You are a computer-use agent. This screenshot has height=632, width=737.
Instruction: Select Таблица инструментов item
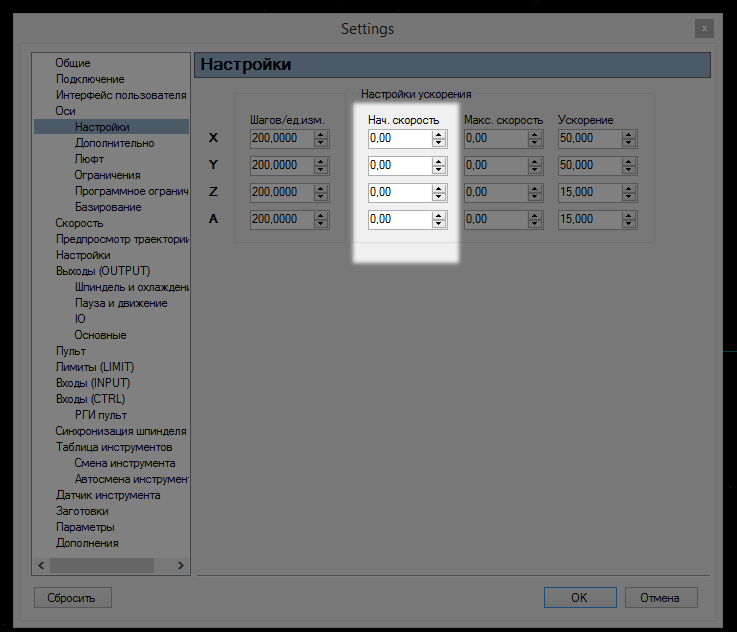click(114, 447)
